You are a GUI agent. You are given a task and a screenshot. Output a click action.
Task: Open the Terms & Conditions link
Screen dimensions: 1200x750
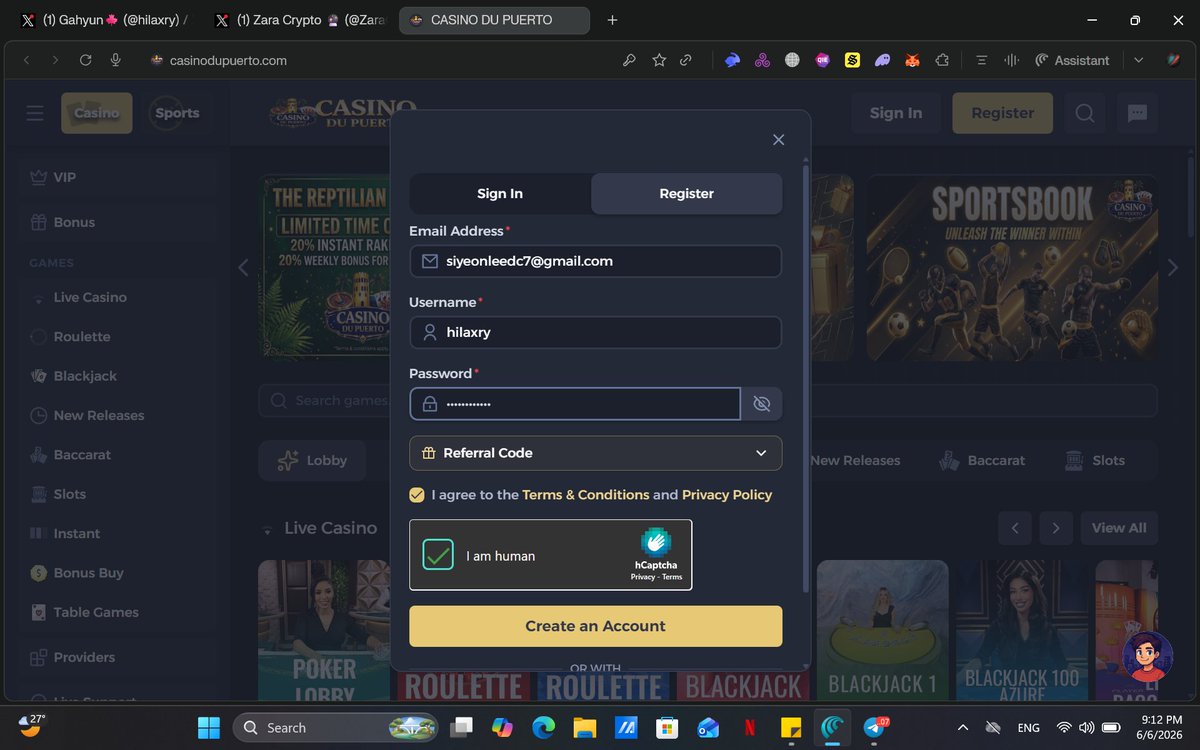coord(586,495)
